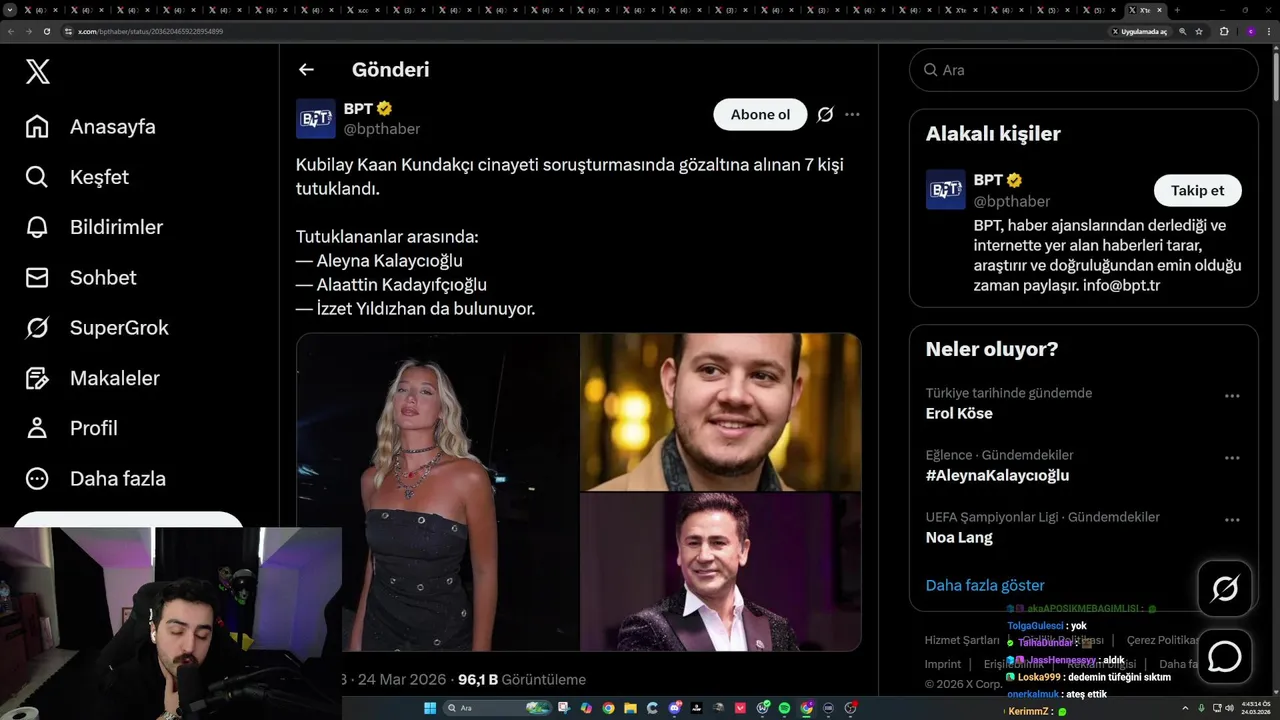The height and width of the screenshot is (720, 1280).
Task: Open Keşfet search icon in sidebar
Action: tap(37, 177)
